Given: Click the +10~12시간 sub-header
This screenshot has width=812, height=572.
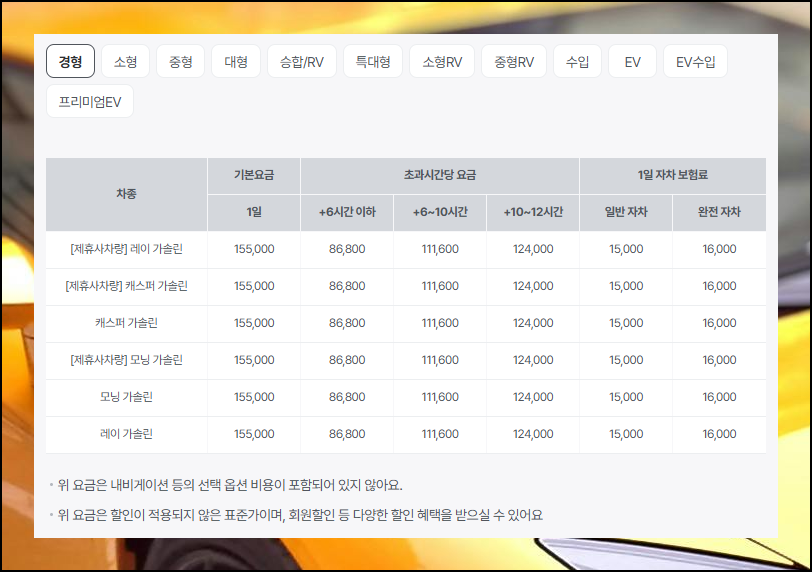Looking at the screenshot, I should (x=533, y=212).
